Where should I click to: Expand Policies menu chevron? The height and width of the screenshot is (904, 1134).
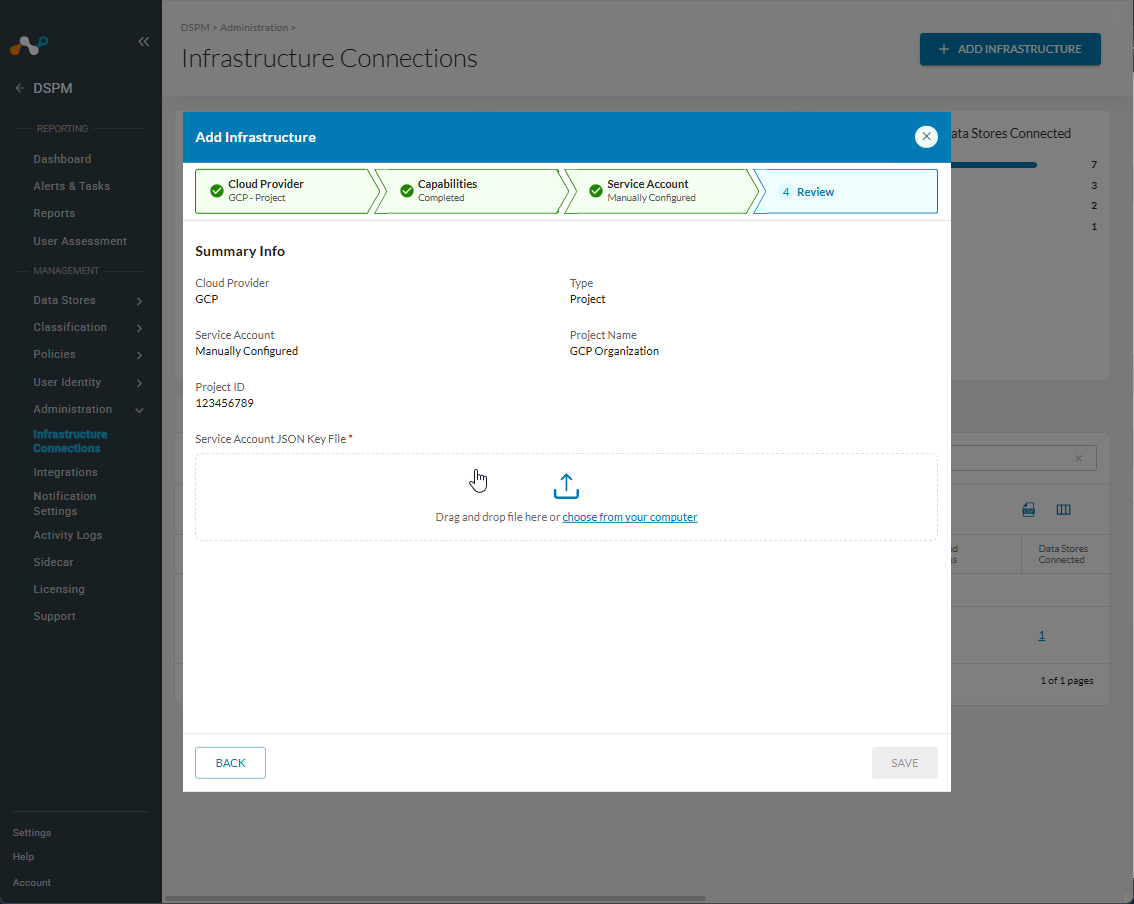[140, 355]
